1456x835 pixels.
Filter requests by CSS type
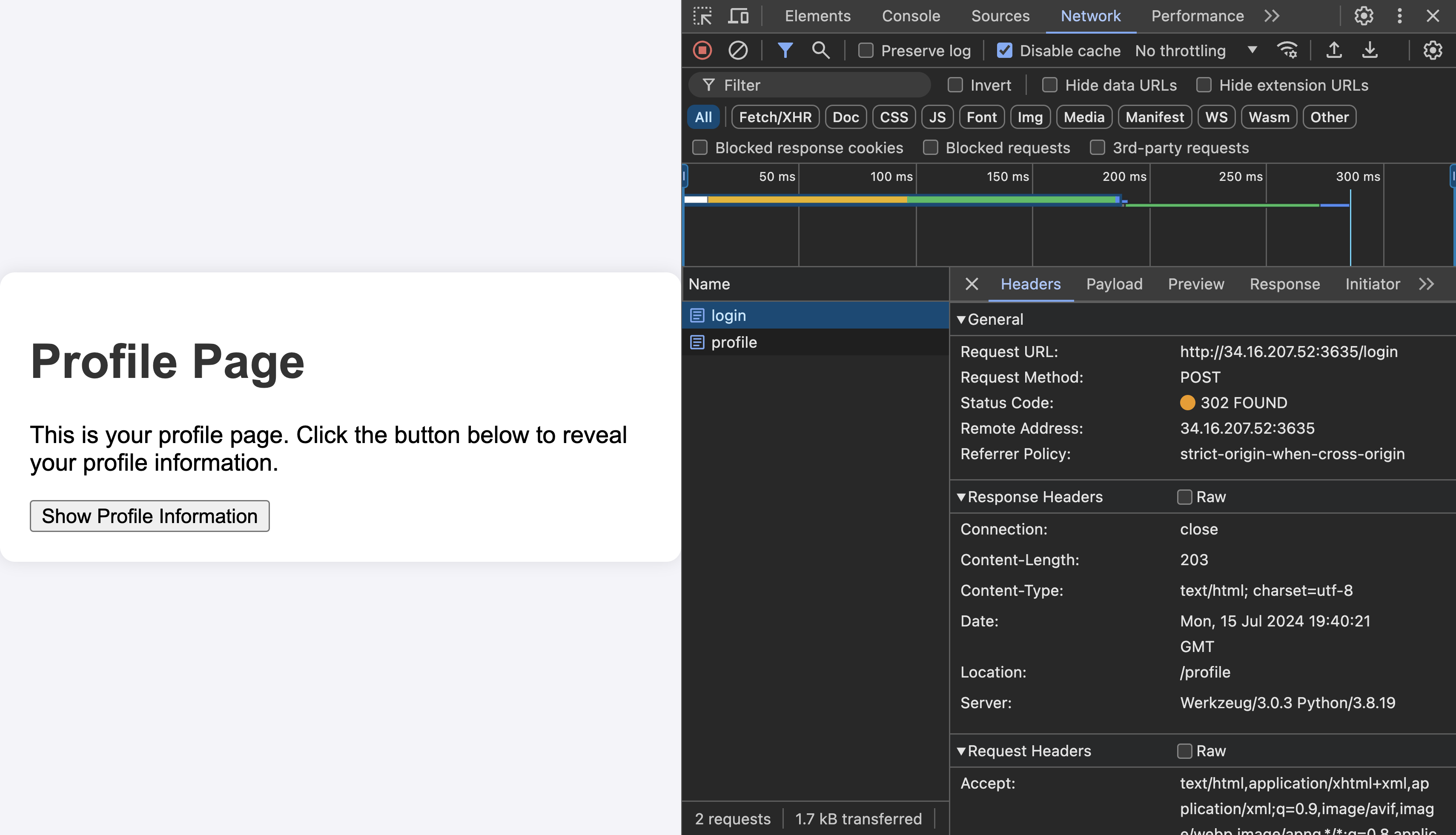click(894, 117)
